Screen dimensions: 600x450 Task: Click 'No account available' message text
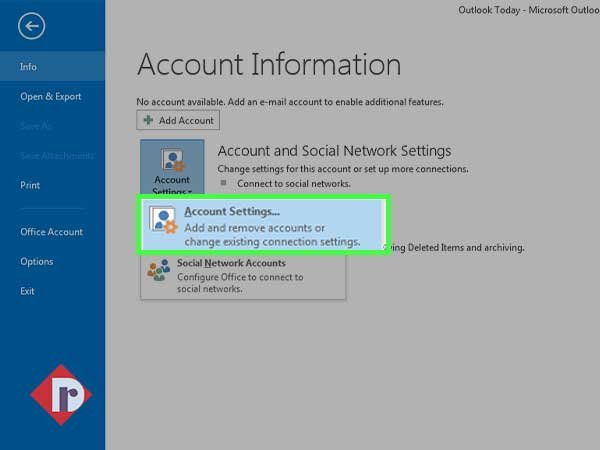pyautogui.click(x=290, y=102)
